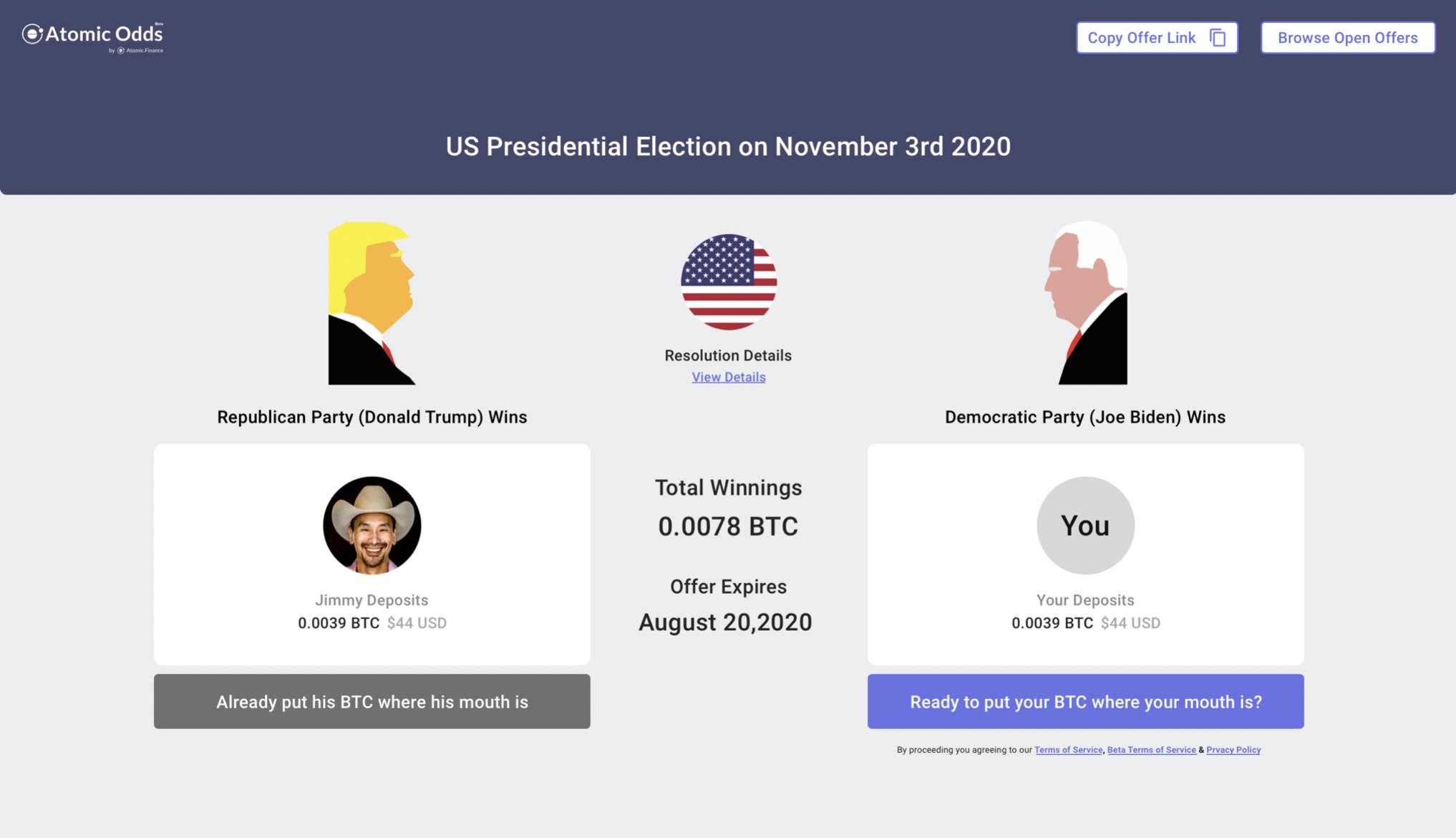This screenshot has height=838, width=1456.
Task: Click the circular US flag icon
Action: [x=729, y=282]
